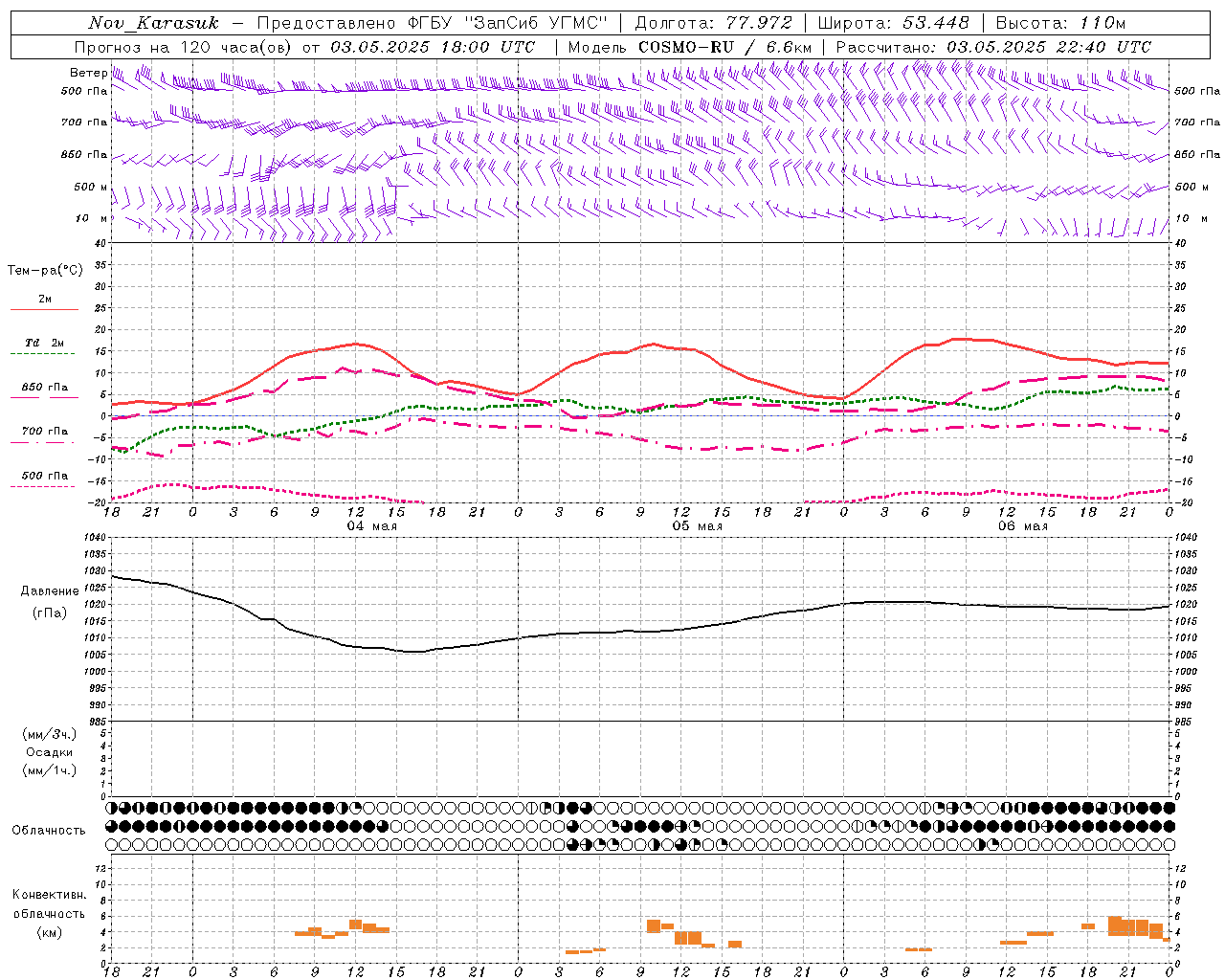Click the Nov_Karasuk station title
Image resolution: width=1225 pixels, height=980 pixels.
point(154,23)
